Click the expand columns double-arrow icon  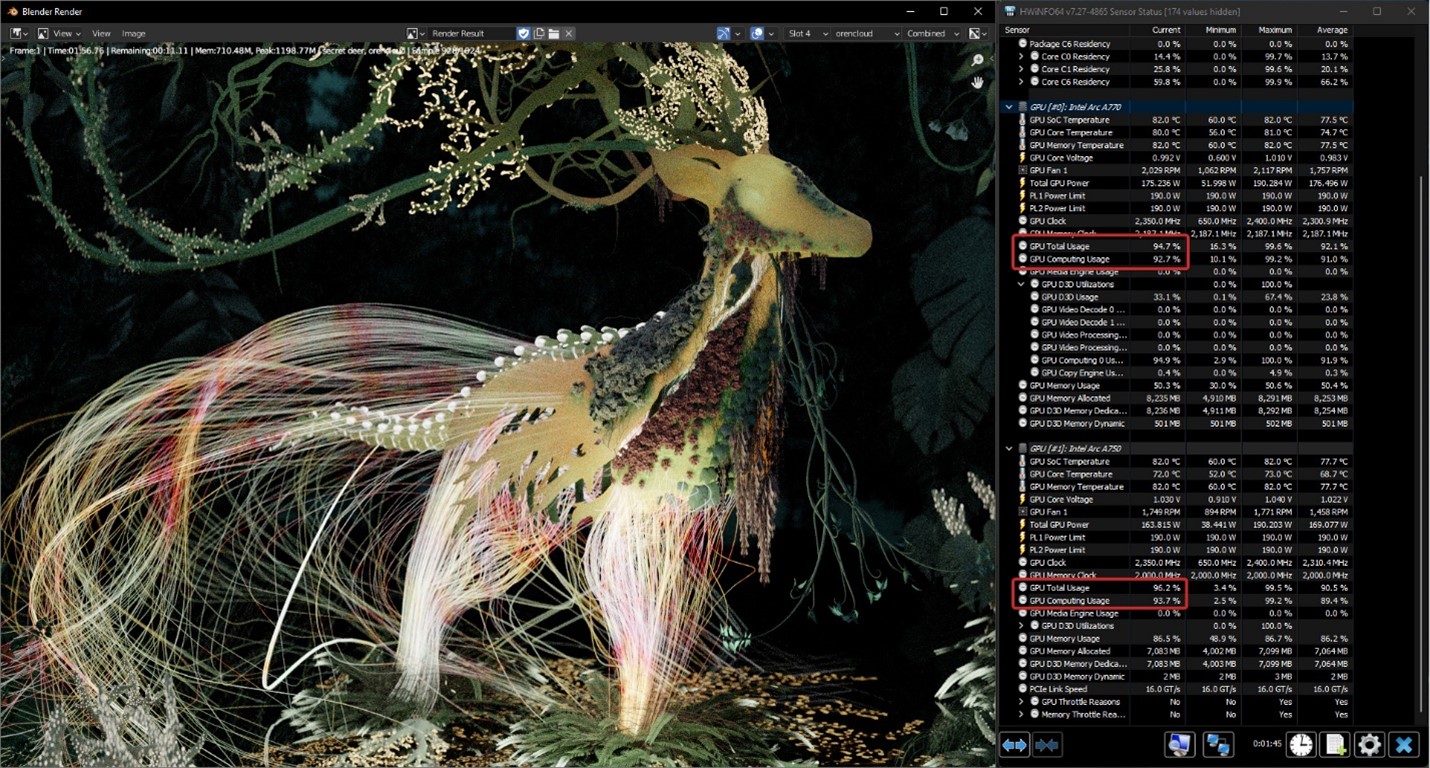pyautogui.click(x=1014, y=744)
